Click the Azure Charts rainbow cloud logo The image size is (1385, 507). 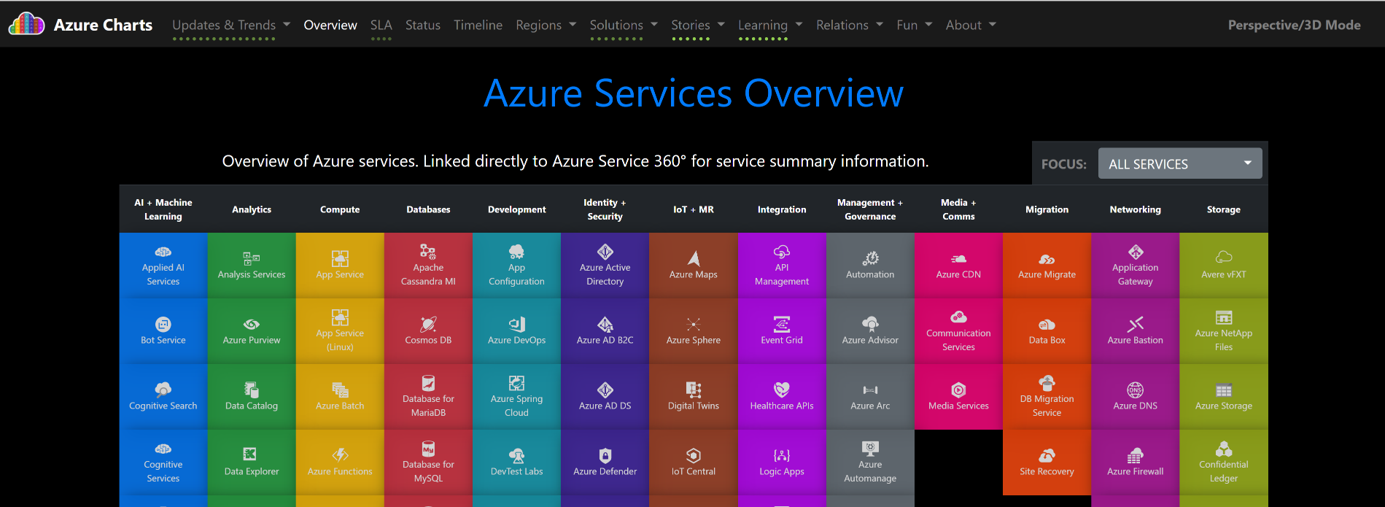(26, 24)
